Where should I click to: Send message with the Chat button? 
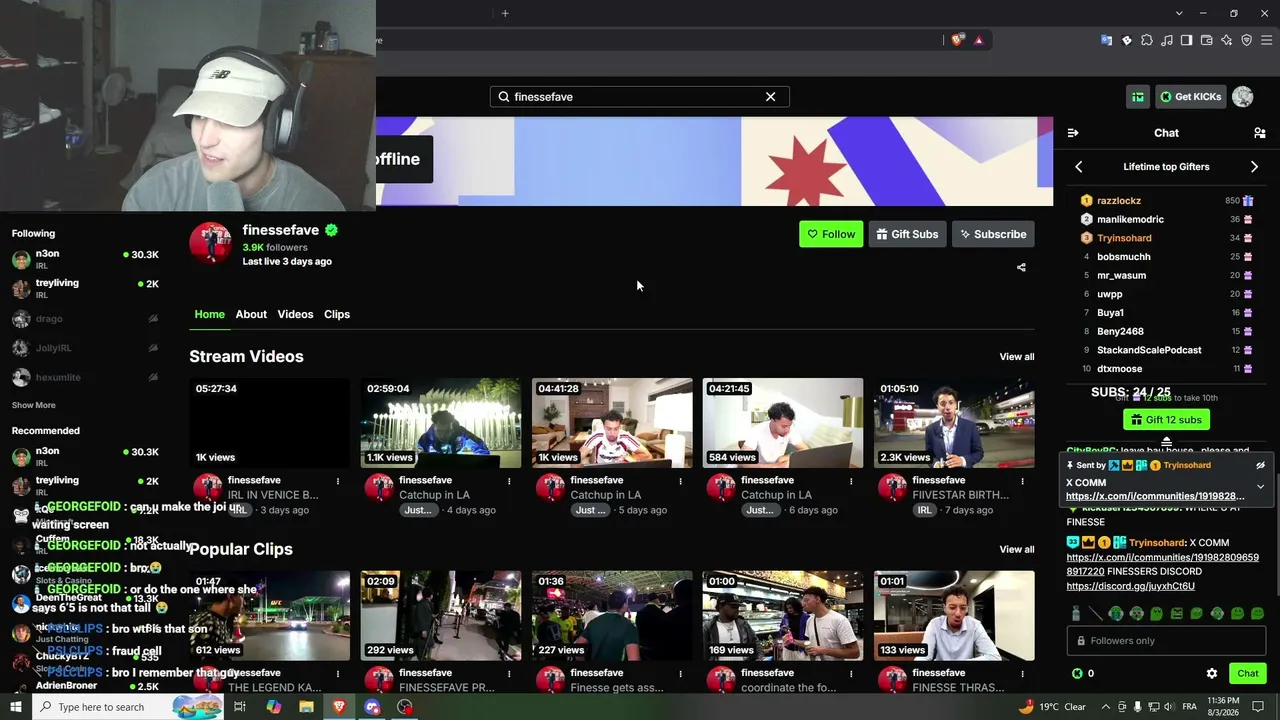[1247, 674]
